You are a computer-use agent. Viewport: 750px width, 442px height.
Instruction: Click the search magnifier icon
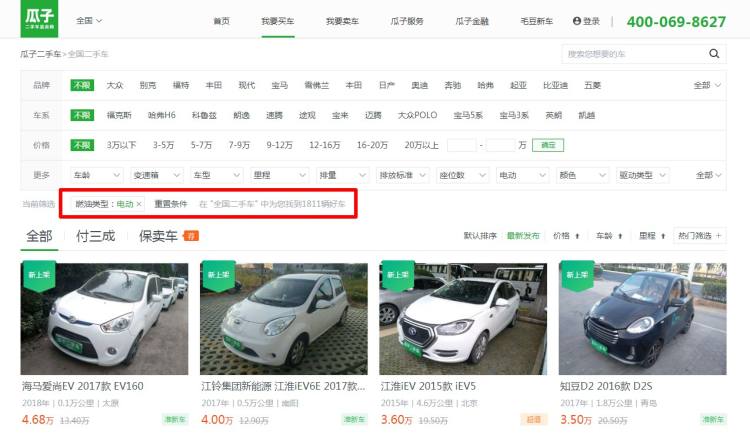pos(714,54)
